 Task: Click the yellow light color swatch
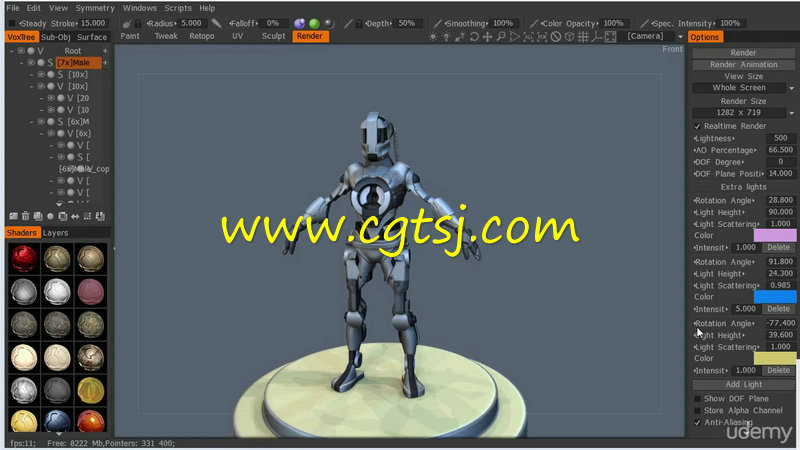point(774,358)
